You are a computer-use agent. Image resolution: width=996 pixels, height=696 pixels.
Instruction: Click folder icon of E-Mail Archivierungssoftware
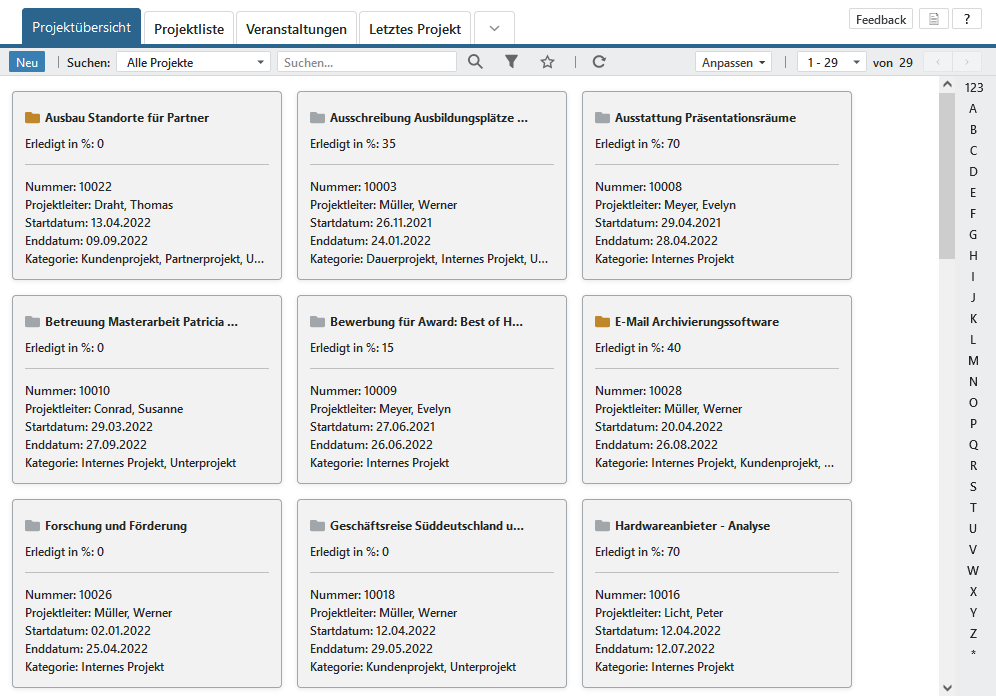point(602,322)
